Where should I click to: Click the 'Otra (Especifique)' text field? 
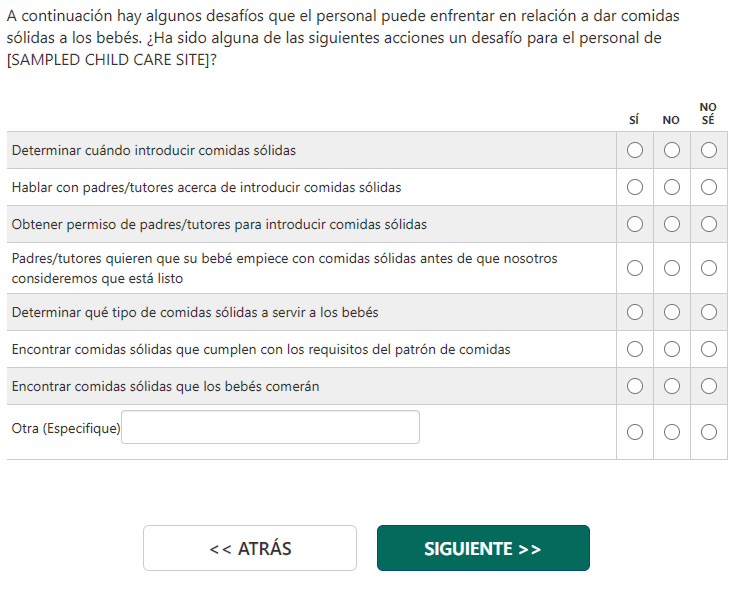click(x=270, y=427)
